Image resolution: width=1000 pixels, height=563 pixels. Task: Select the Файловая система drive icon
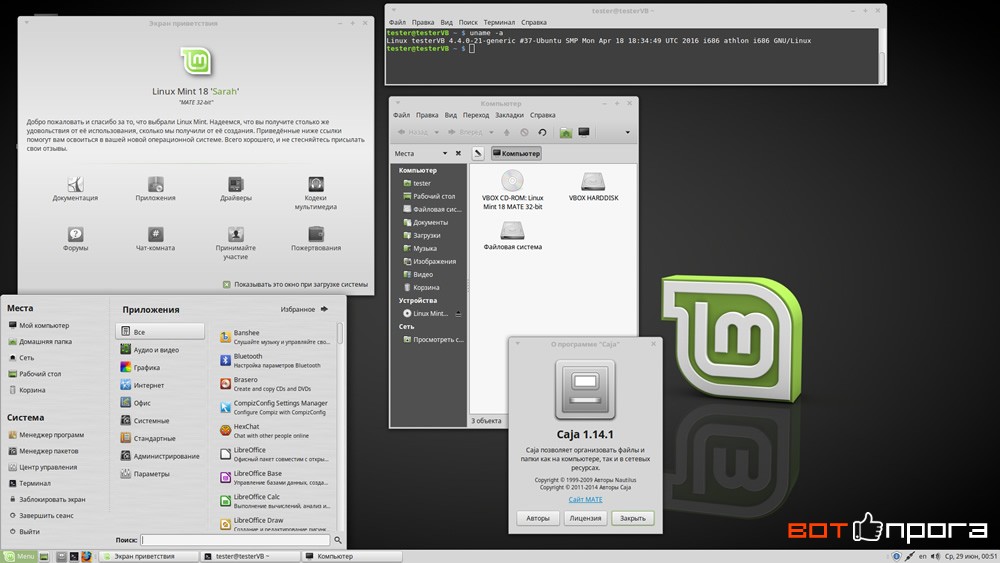point(512,230)
